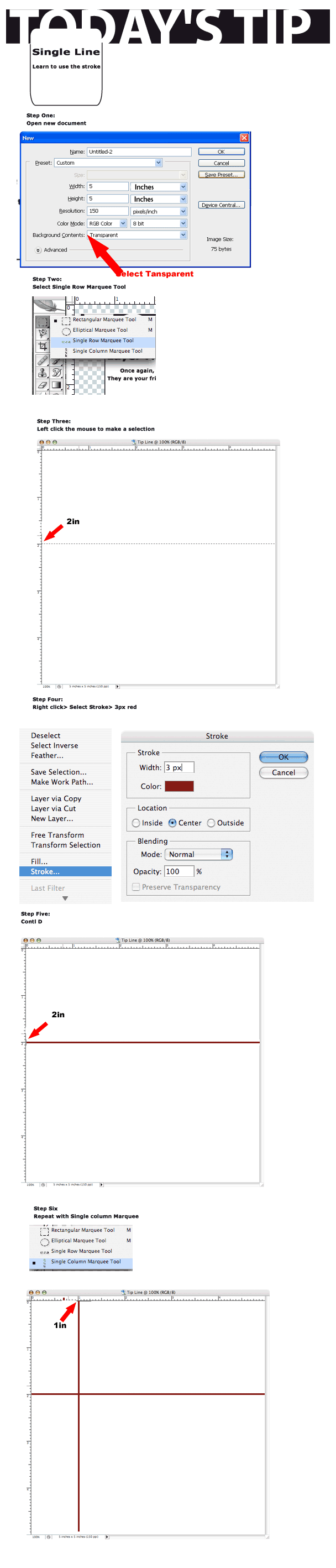Expand the Advanced section in New dialog
This screenshot has width=336, height=1568.
click(38, 250)
